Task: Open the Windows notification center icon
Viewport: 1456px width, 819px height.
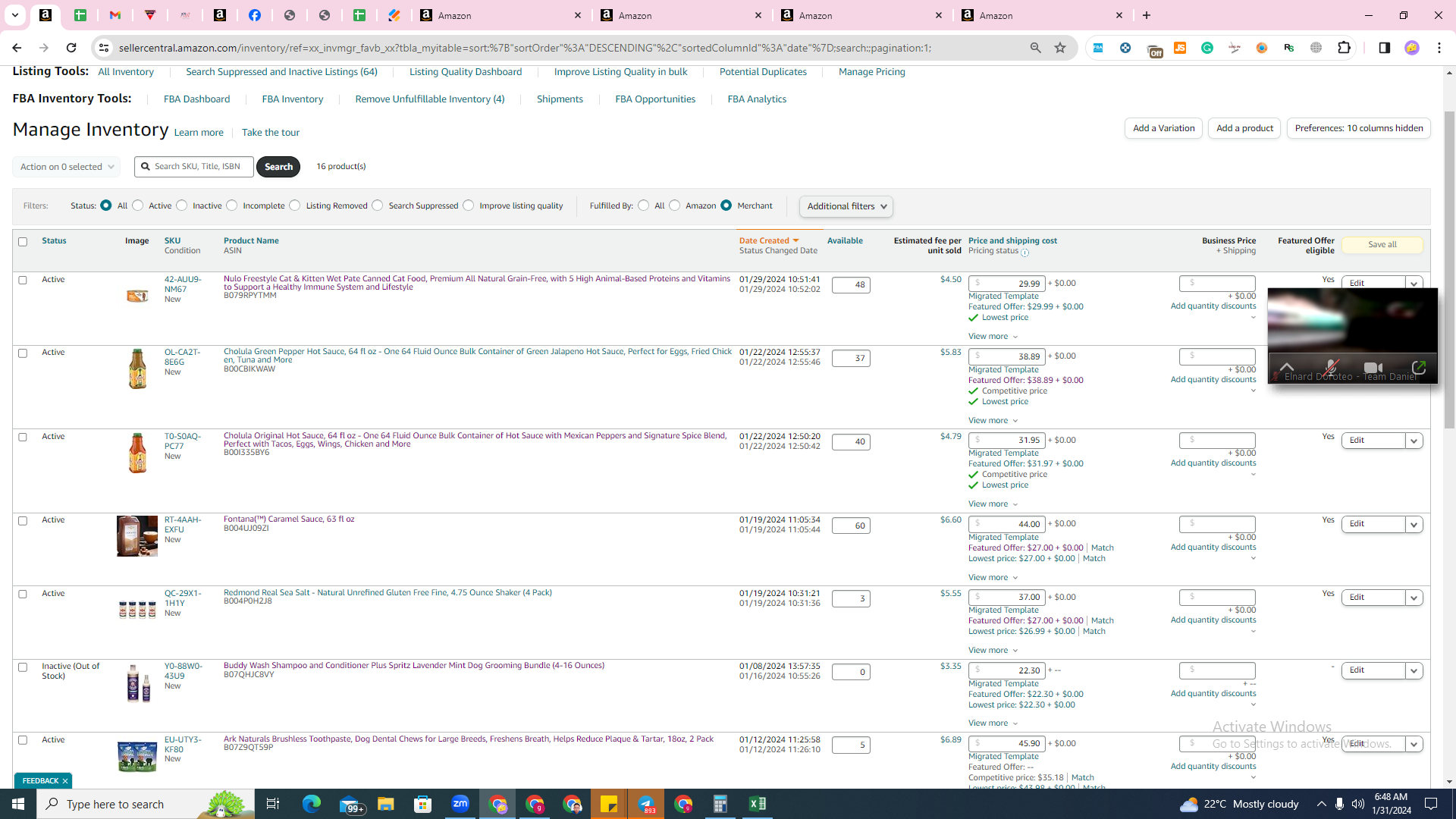Action: (1431, 804)
